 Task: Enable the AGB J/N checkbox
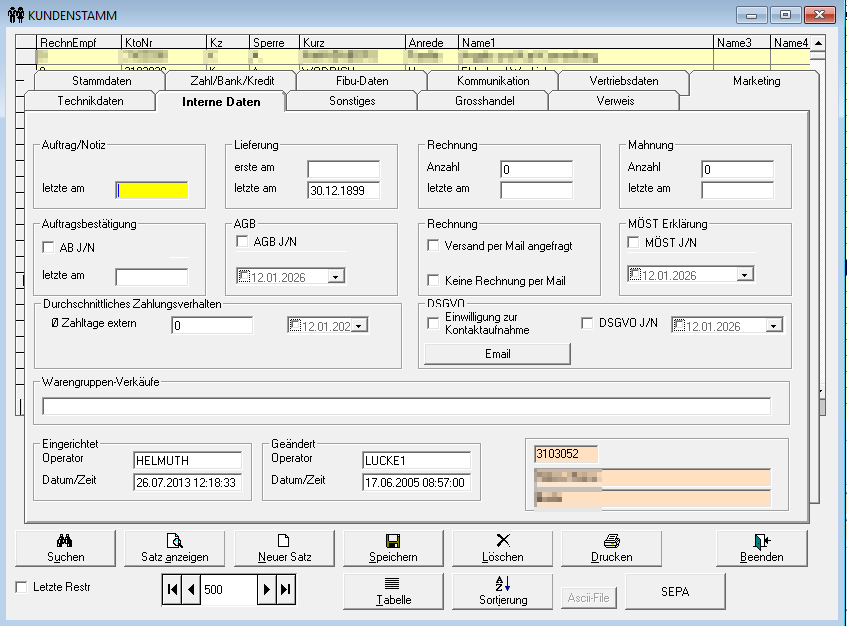click(243, 242)
